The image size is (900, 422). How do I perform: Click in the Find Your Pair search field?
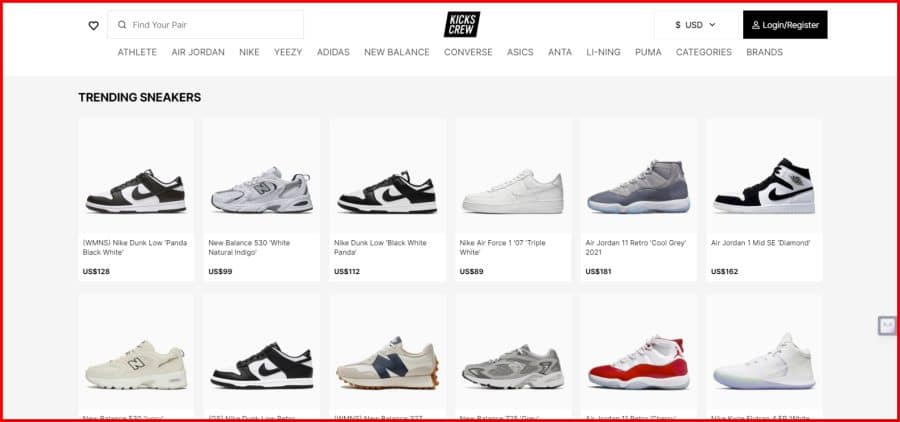click(205, 25)
